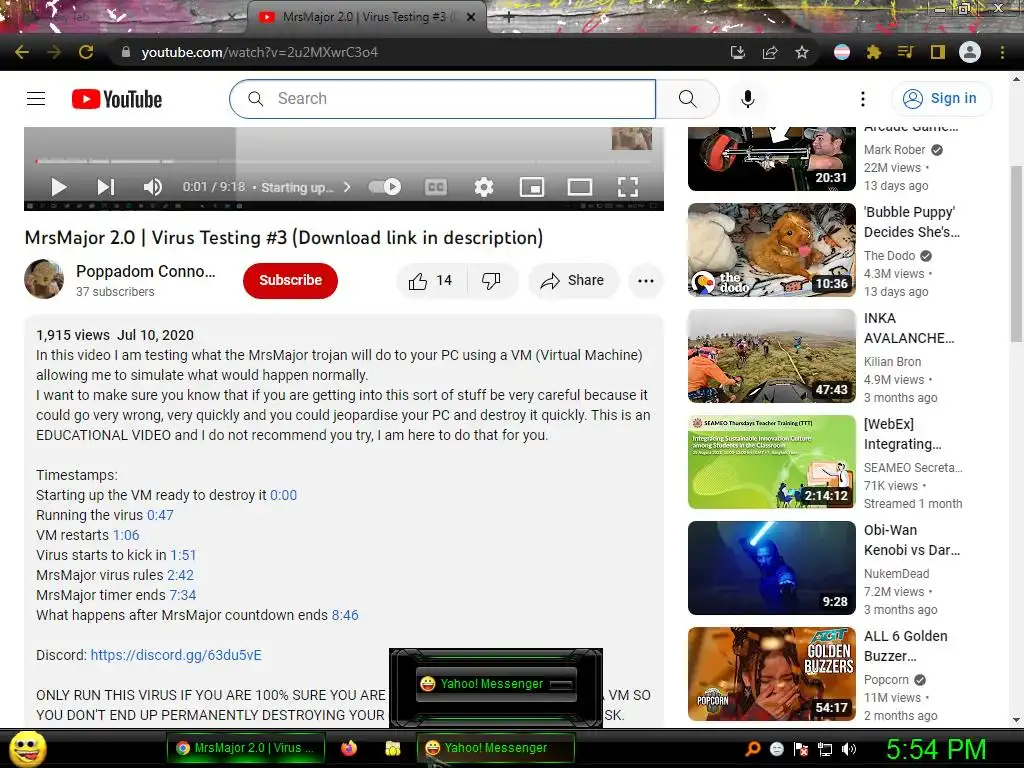
Task: Enable the miniplayer
Action: [x=532, y=187]
